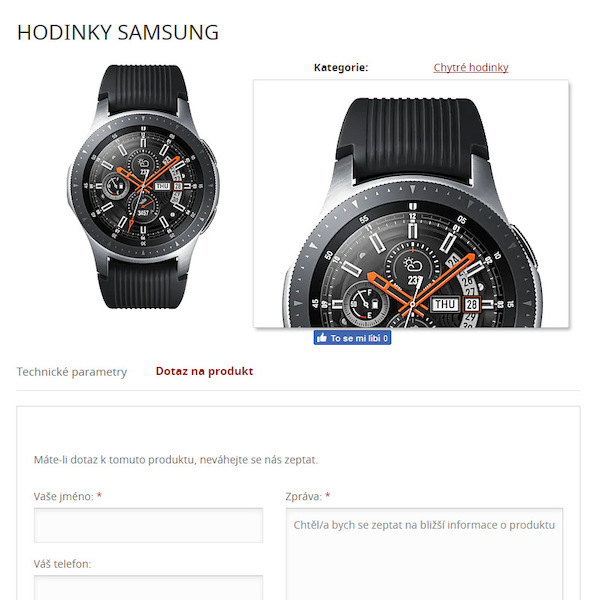Viewport: 600px width, 600px height.
Task: Switch to the Technické parametry tab
Action: click(x=72, y=372)
